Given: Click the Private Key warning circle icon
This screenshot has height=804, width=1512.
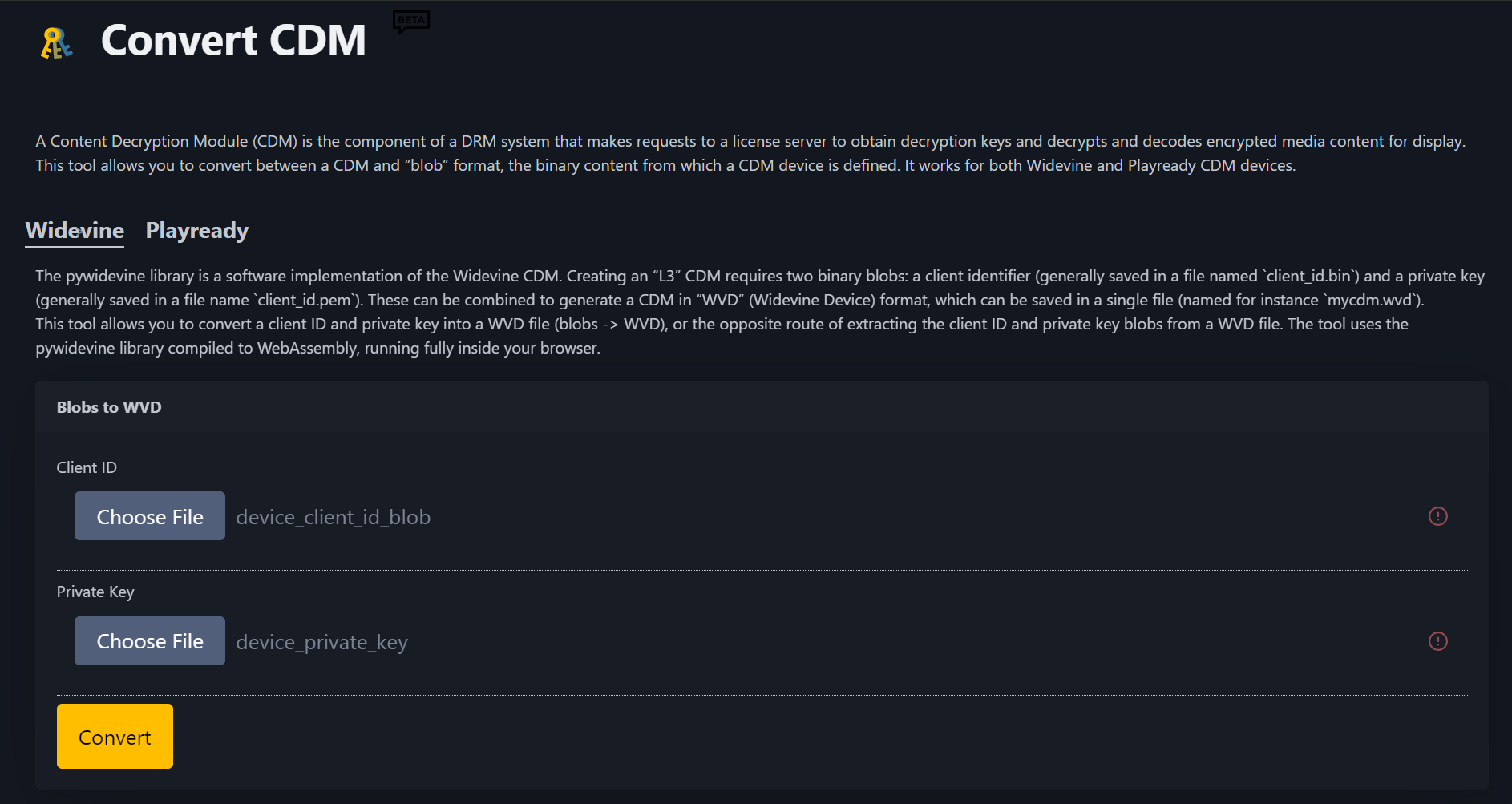Looking at the screenshot, I should coord(1438,641).
